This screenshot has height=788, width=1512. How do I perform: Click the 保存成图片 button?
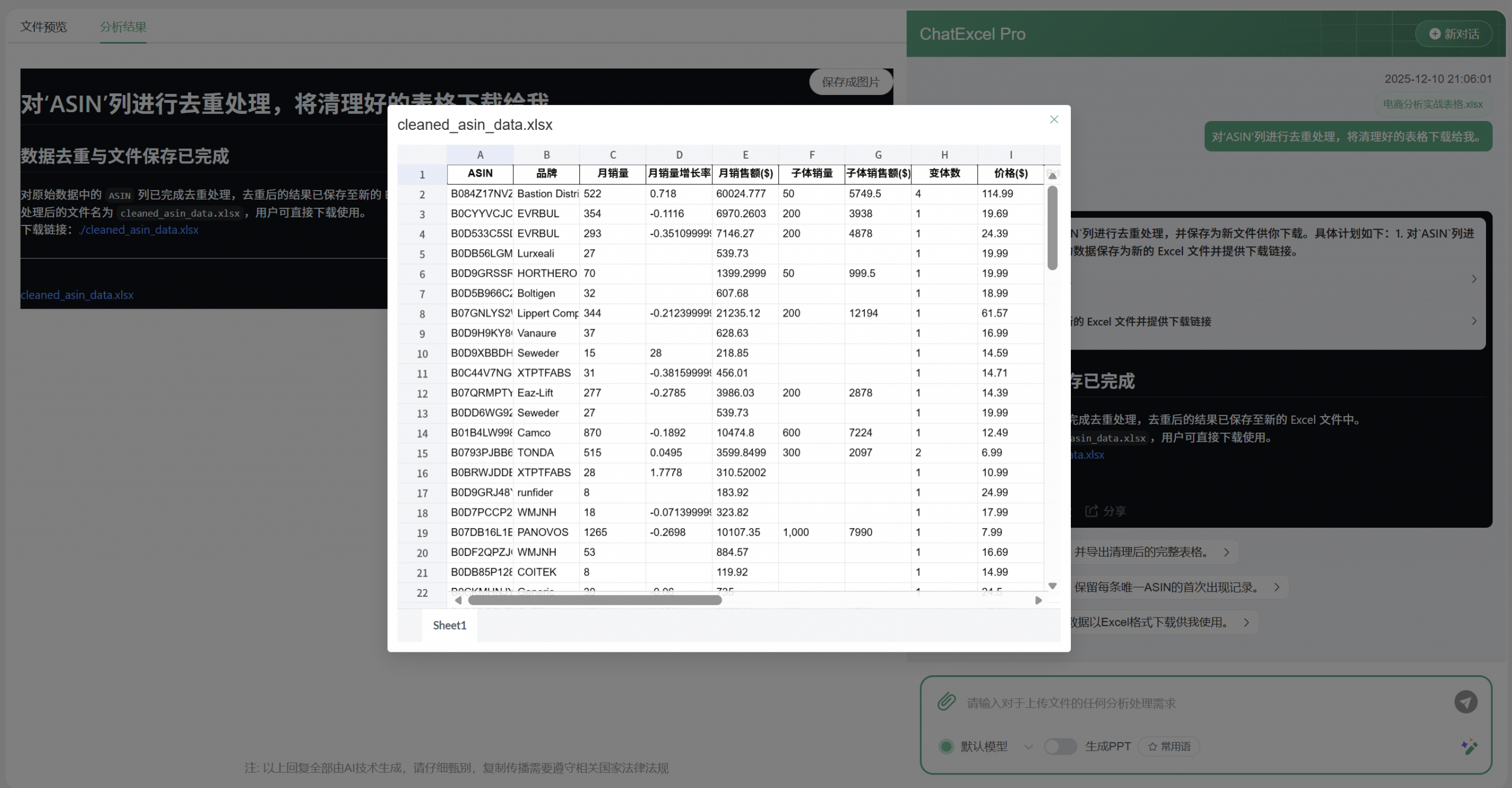pos(850,81)
